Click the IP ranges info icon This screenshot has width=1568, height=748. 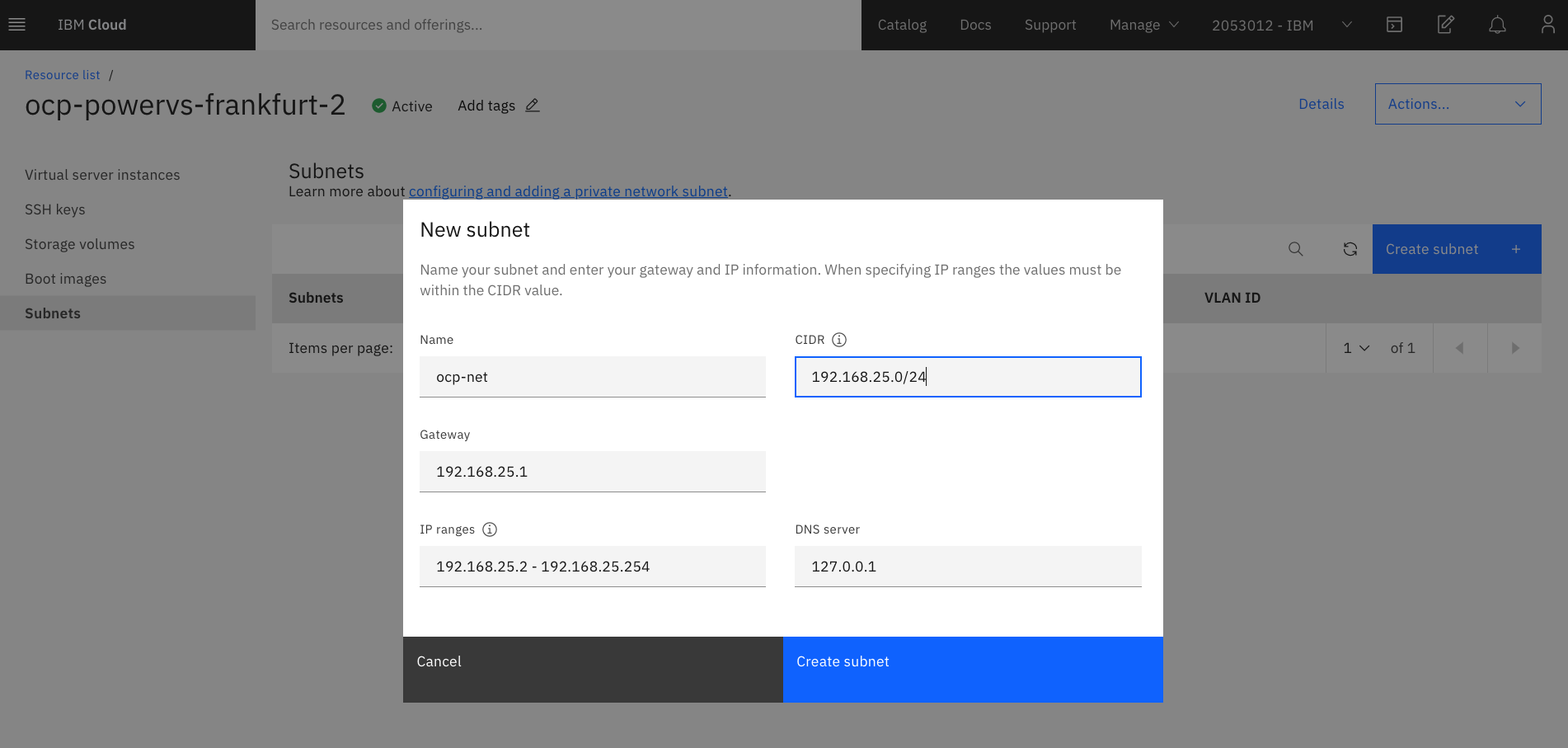[490, 529]
